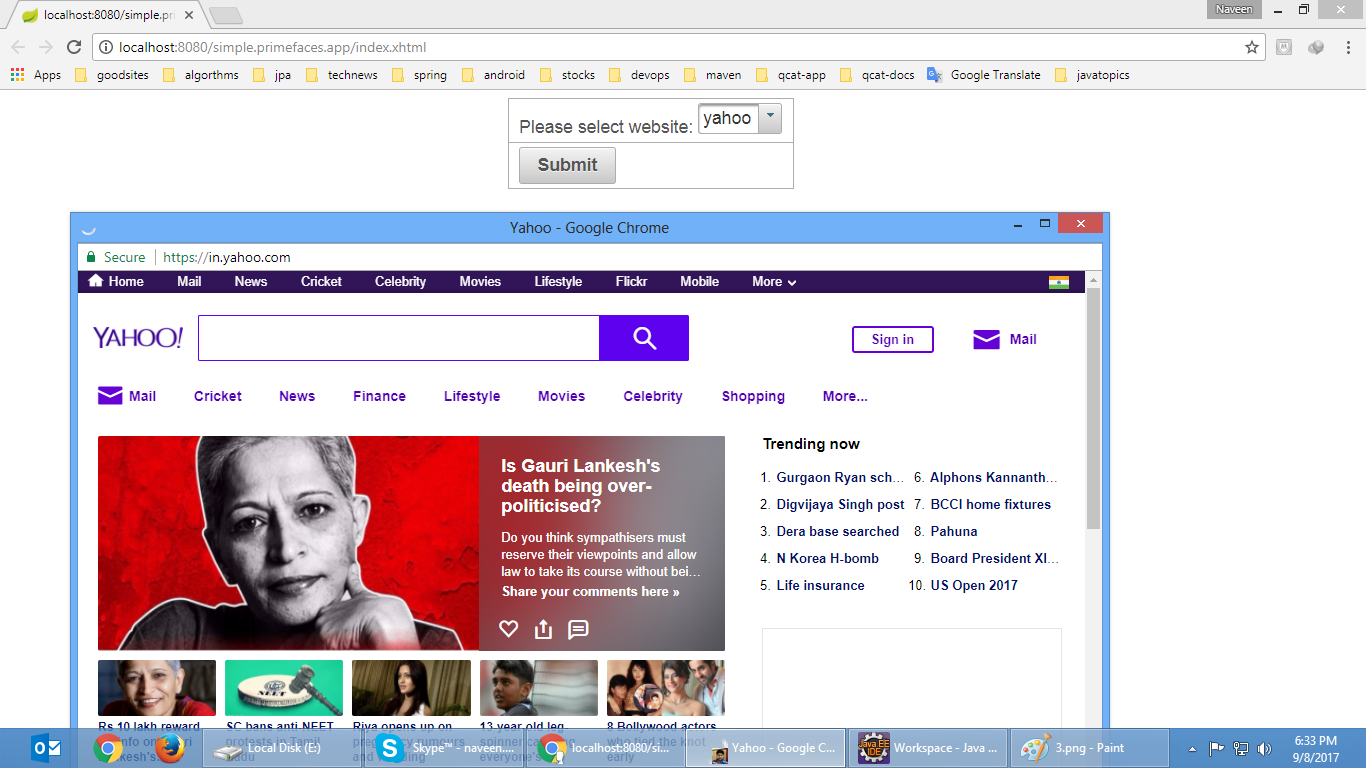Open the javatopics bookmark folder
Viewport: 1366px width, 768px height.
click(1092, 75)
